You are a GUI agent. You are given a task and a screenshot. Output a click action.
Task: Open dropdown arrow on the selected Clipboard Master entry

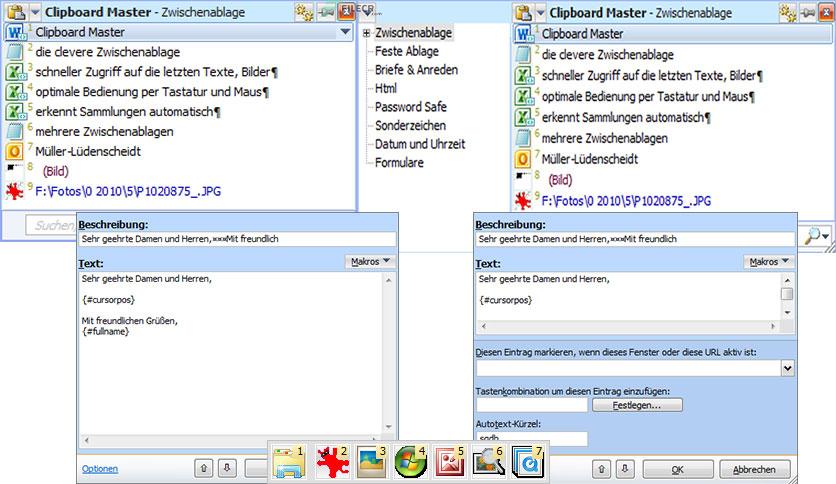pyautogui.click(x=345, y=32)
